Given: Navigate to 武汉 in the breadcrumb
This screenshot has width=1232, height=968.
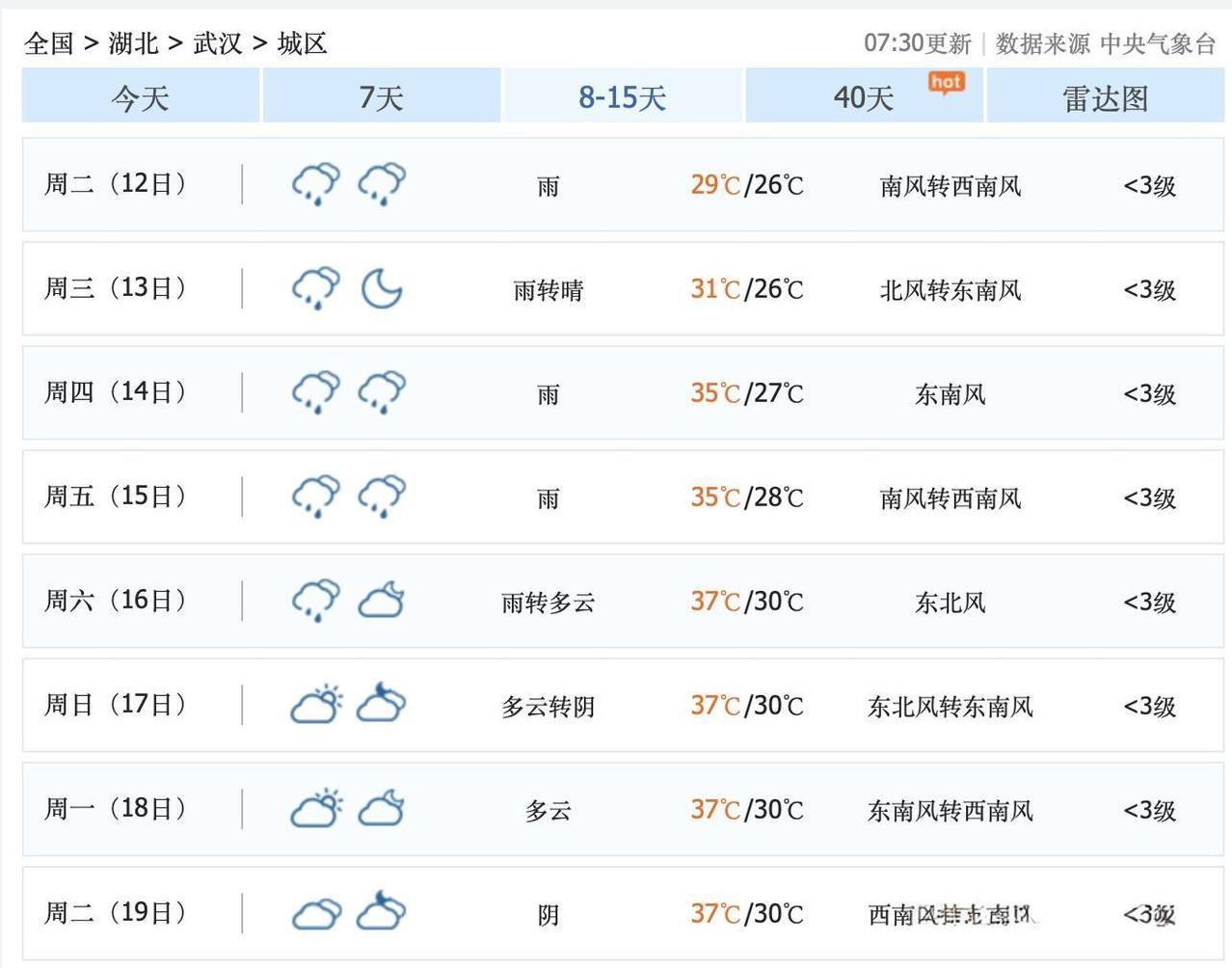Looking at the screenshot, I should [x=218, y=43].
